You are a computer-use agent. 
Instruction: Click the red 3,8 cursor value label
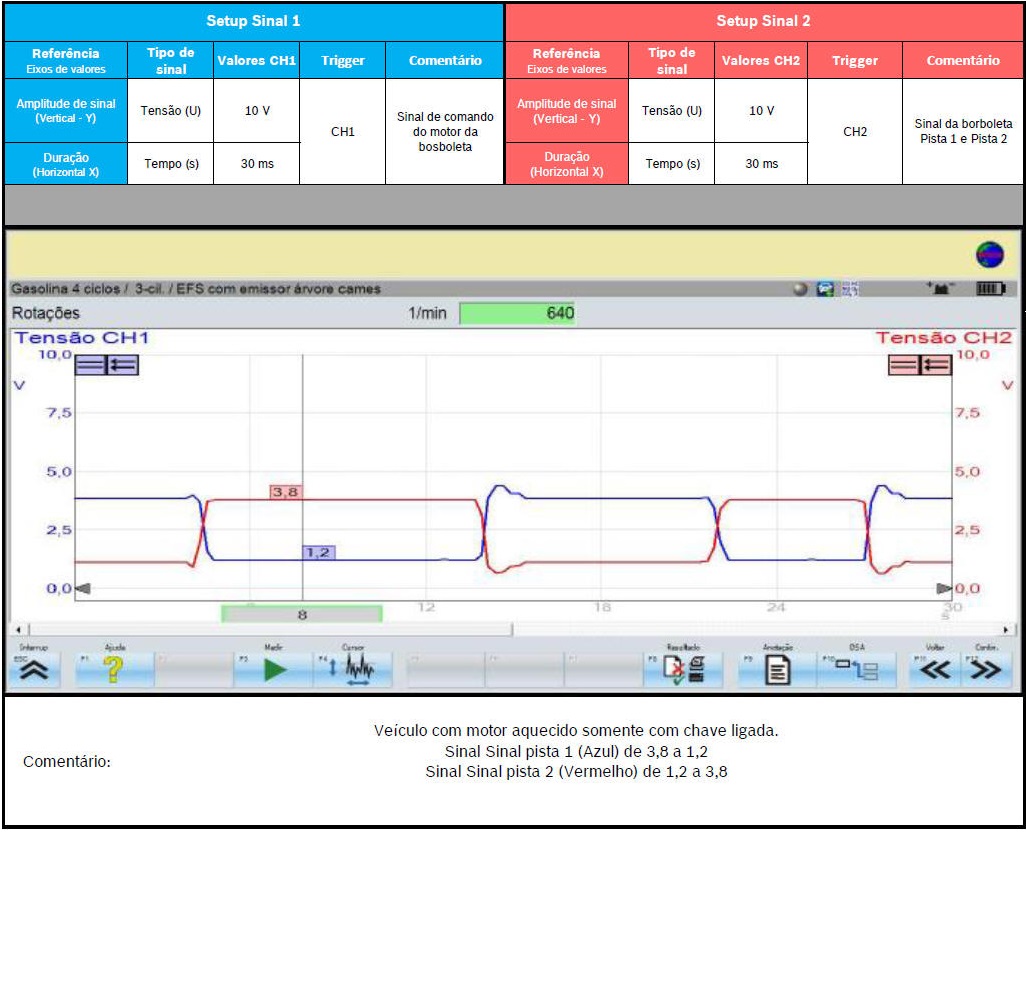click(285, 492)
